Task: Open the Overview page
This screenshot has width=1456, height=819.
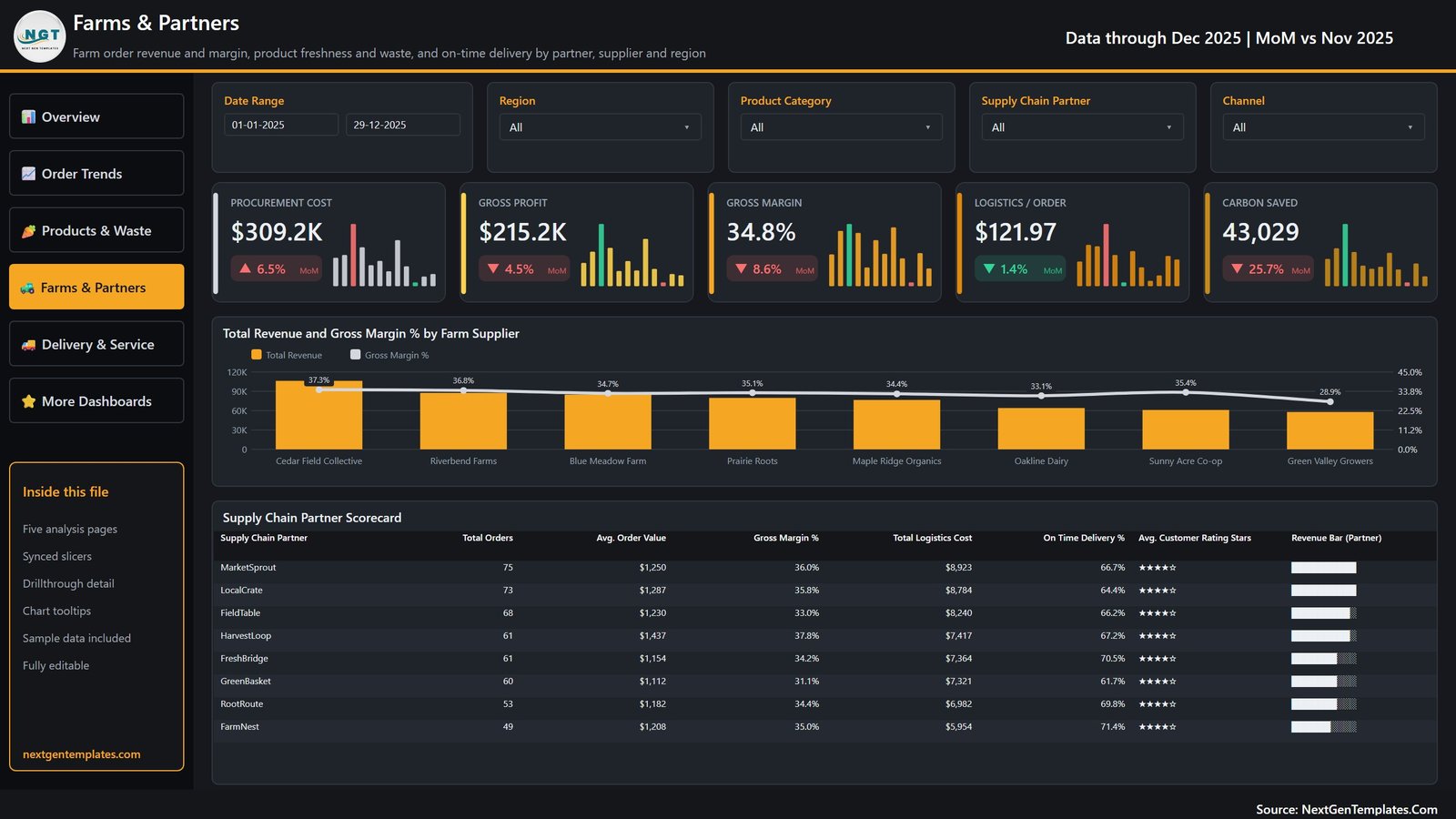Action: coord(96,116)
